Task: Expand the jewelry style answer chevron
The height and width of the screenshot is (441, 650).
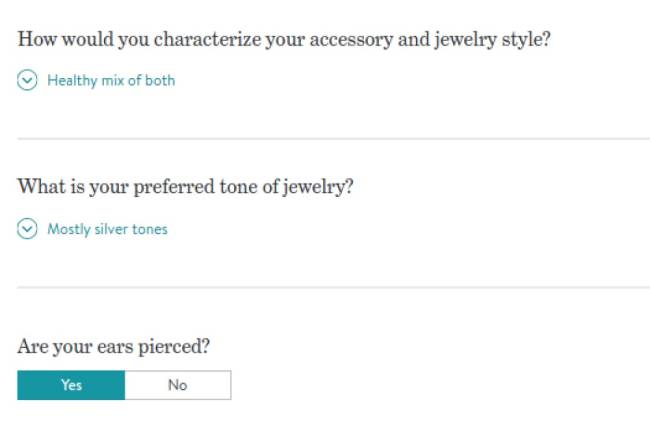Action: pyautogui.click(x=27, y=81)
